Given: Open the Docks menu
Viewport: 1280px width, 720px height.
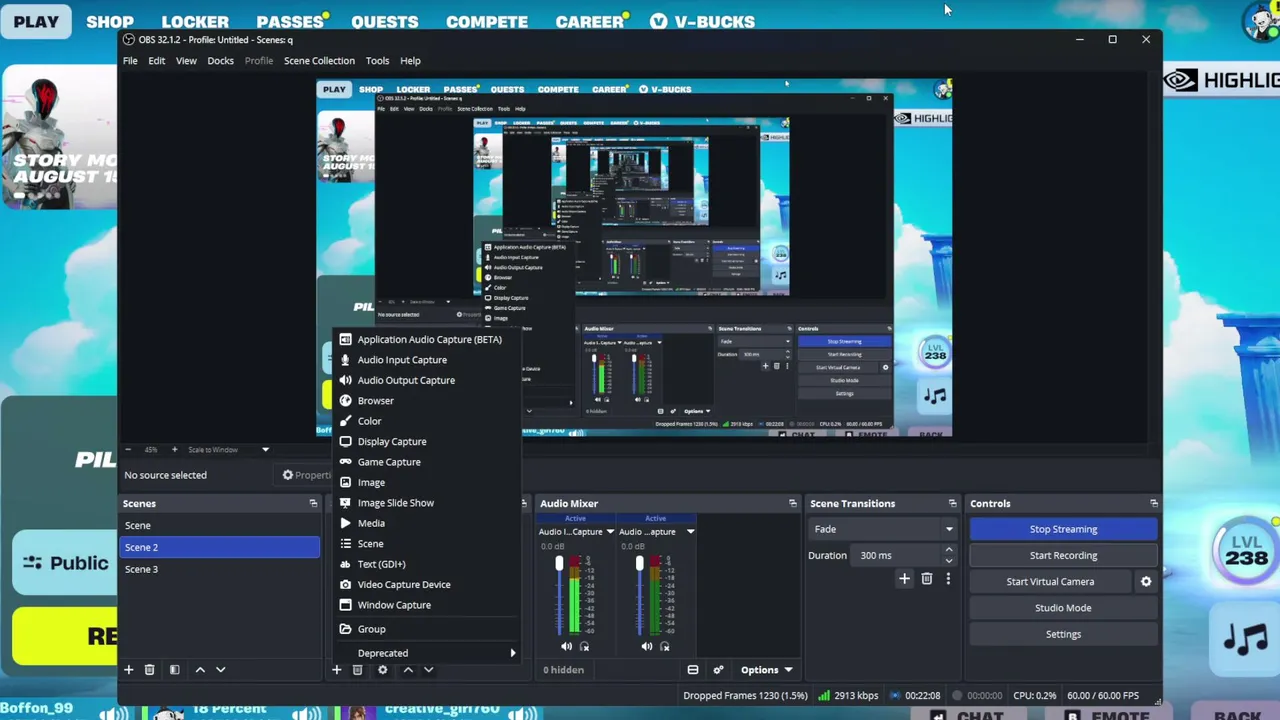Looking at the screenshot, I should (x=220, y=61).
